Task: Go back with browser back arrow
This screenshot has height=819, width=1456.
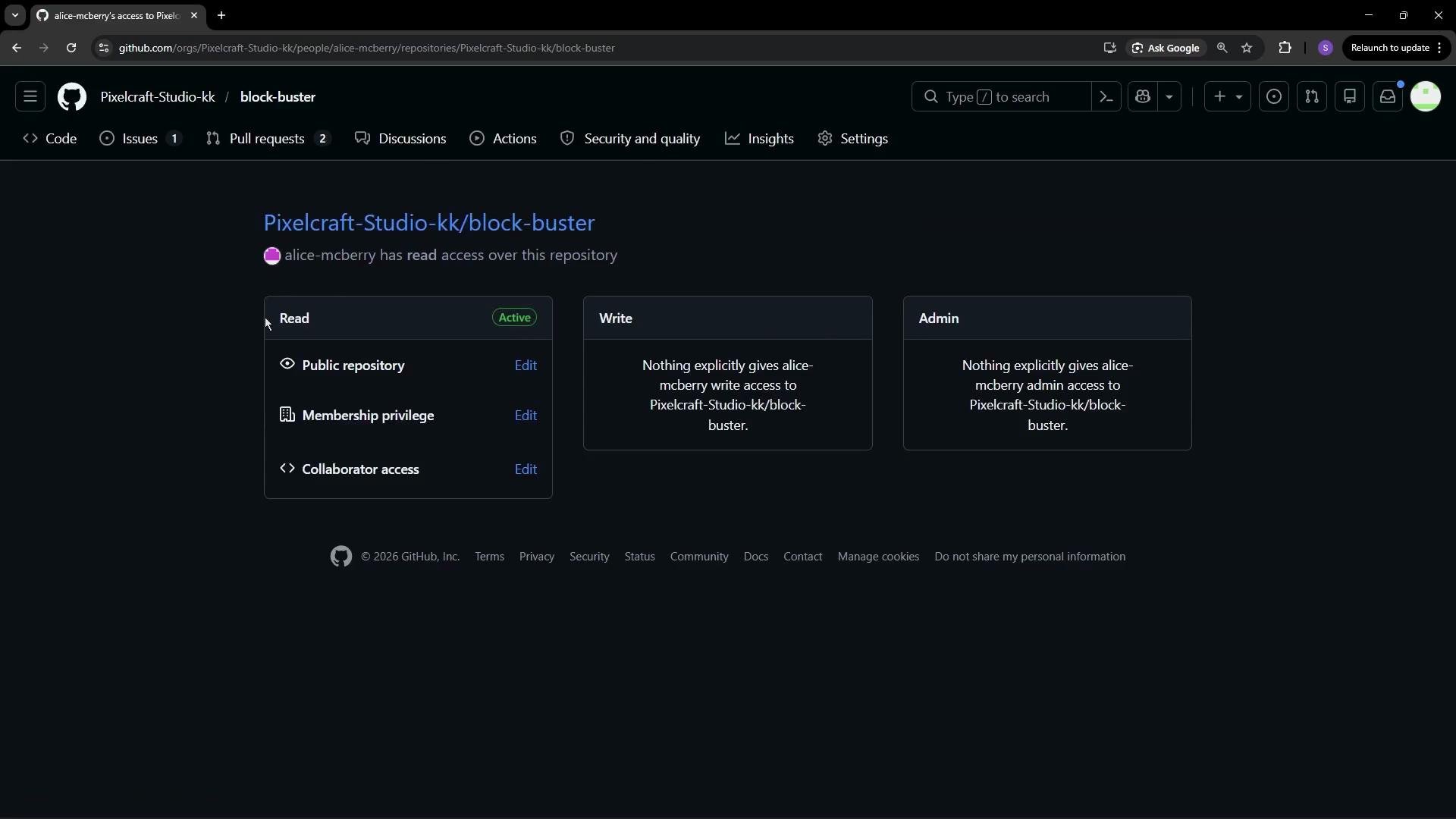Action: point(17,48)
